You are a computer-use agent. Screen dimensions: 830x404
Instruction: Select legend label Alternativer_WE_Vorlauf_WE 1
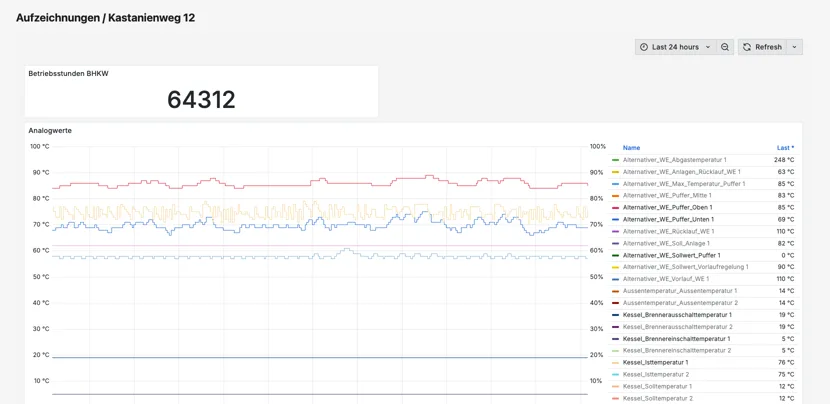point(666,279)
